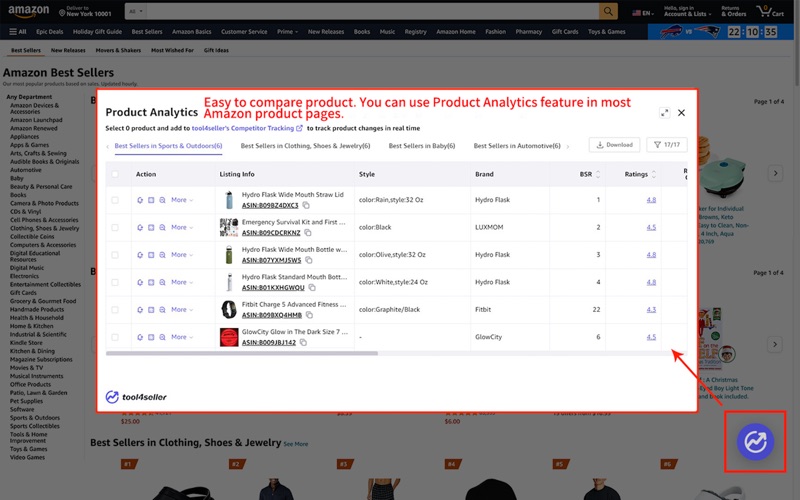Click See More beside Clothing, Shoes & Jewelry
Image resolution: width=800 pixels, height=500 pixels.
[x=295, y=444]
